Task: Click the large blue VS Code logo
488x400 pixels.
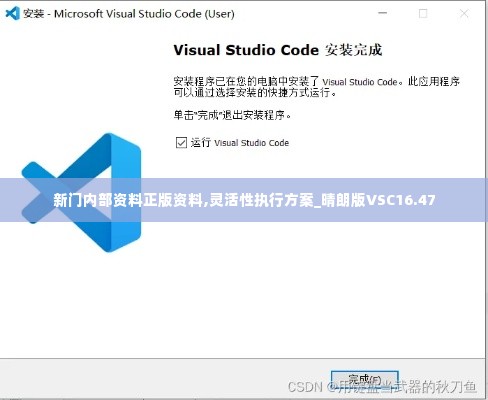Action: tap(81, 192)
